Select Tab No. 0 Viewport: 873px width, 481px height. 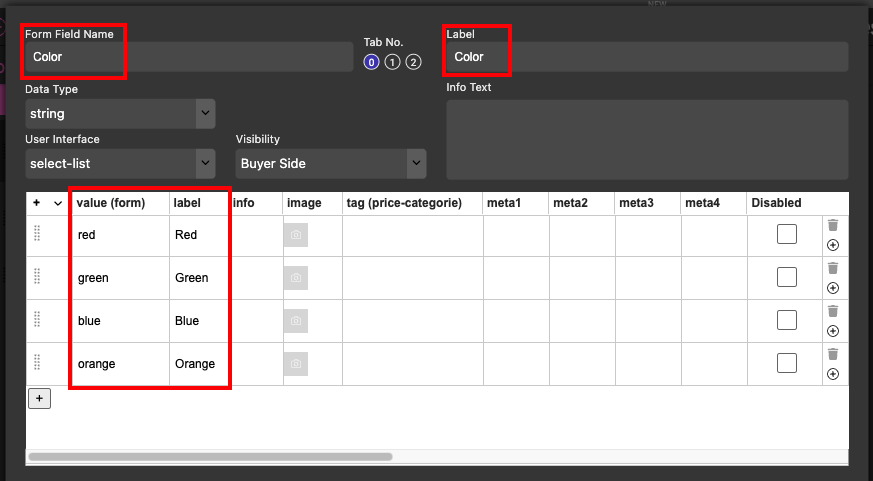click(371, 62)
